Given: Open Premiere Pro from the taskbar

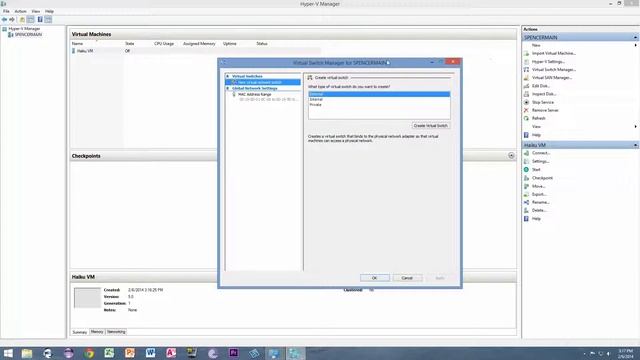Looking at the screenshot, I should pos(233,353).
